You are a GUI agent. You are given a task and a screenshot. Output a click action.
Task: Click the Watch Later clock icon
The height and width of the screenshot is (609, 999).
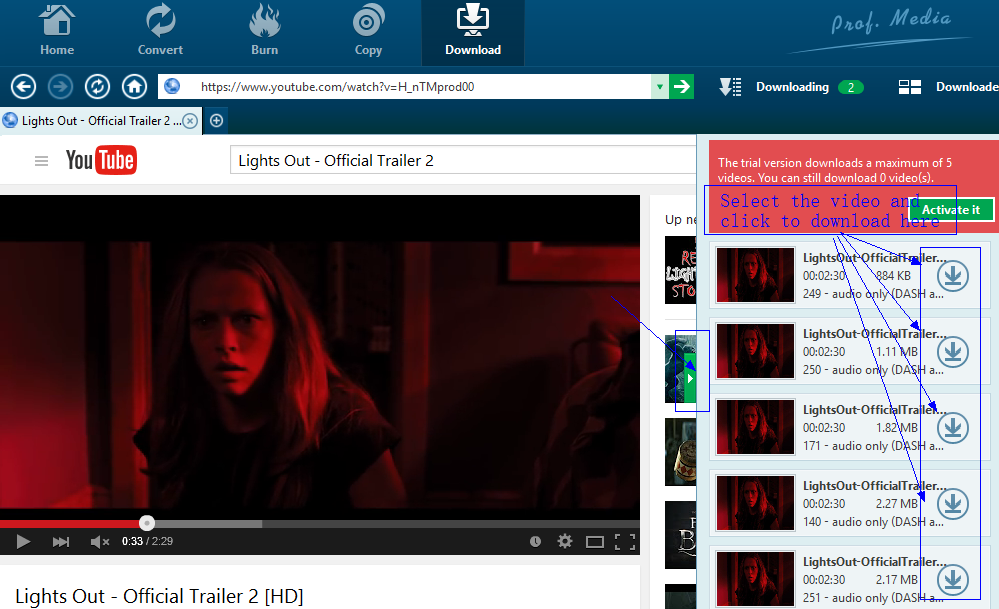pyautogui.click(x=535, y=541)
